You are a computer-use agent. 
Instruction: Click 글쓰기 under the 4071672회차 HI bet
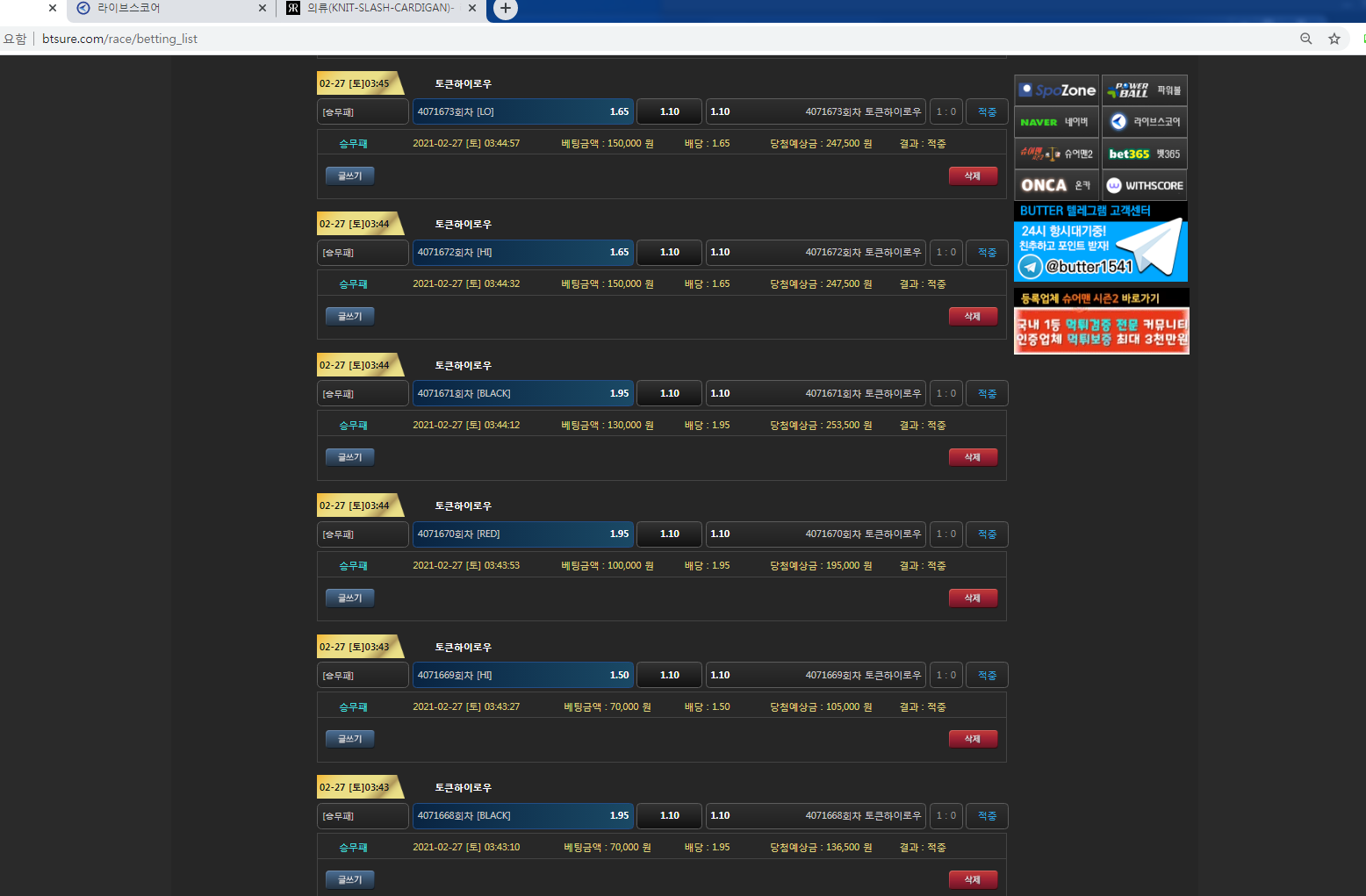click(349, 316)
